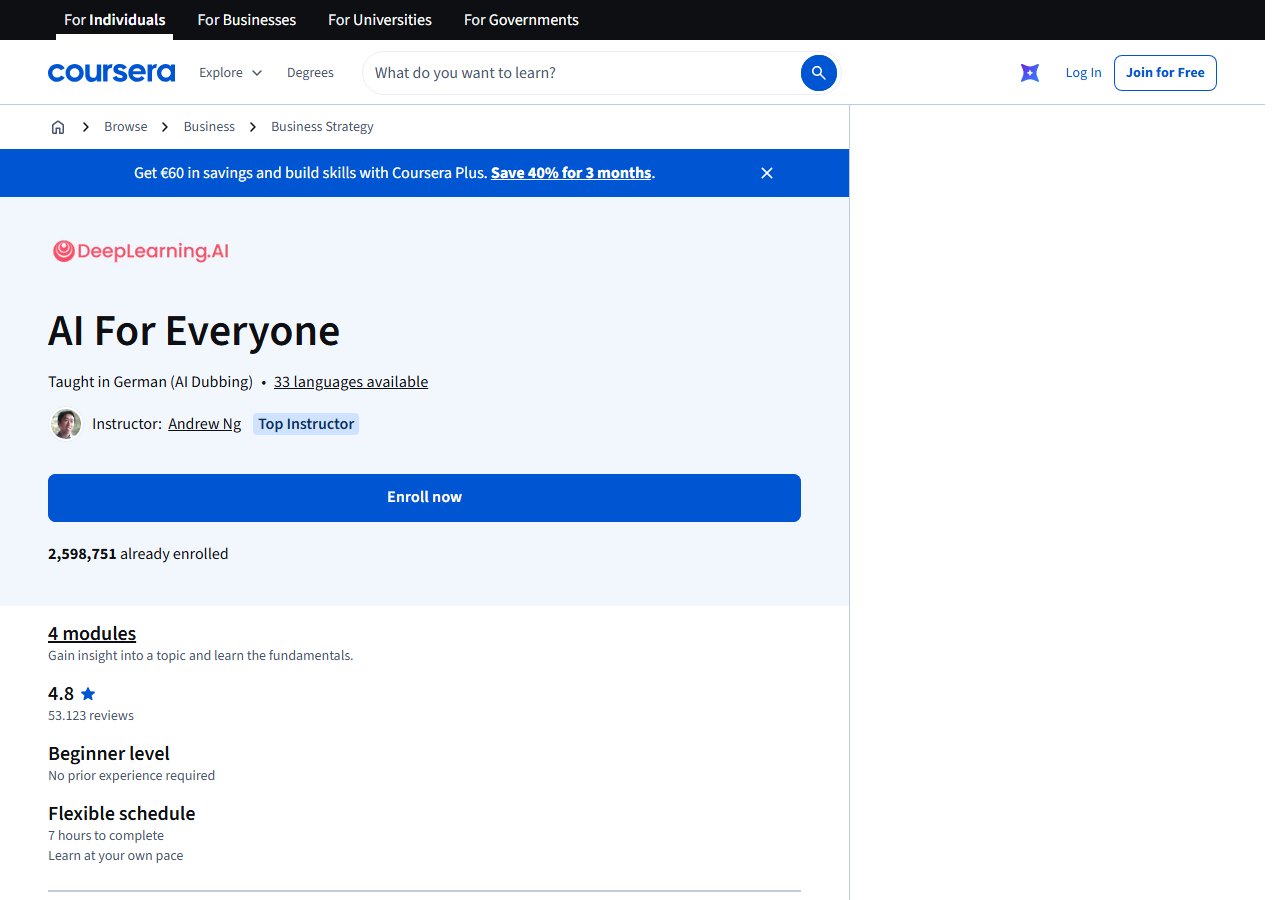Open the 4 modules link
1280x900 pixels.
(92, 633)
